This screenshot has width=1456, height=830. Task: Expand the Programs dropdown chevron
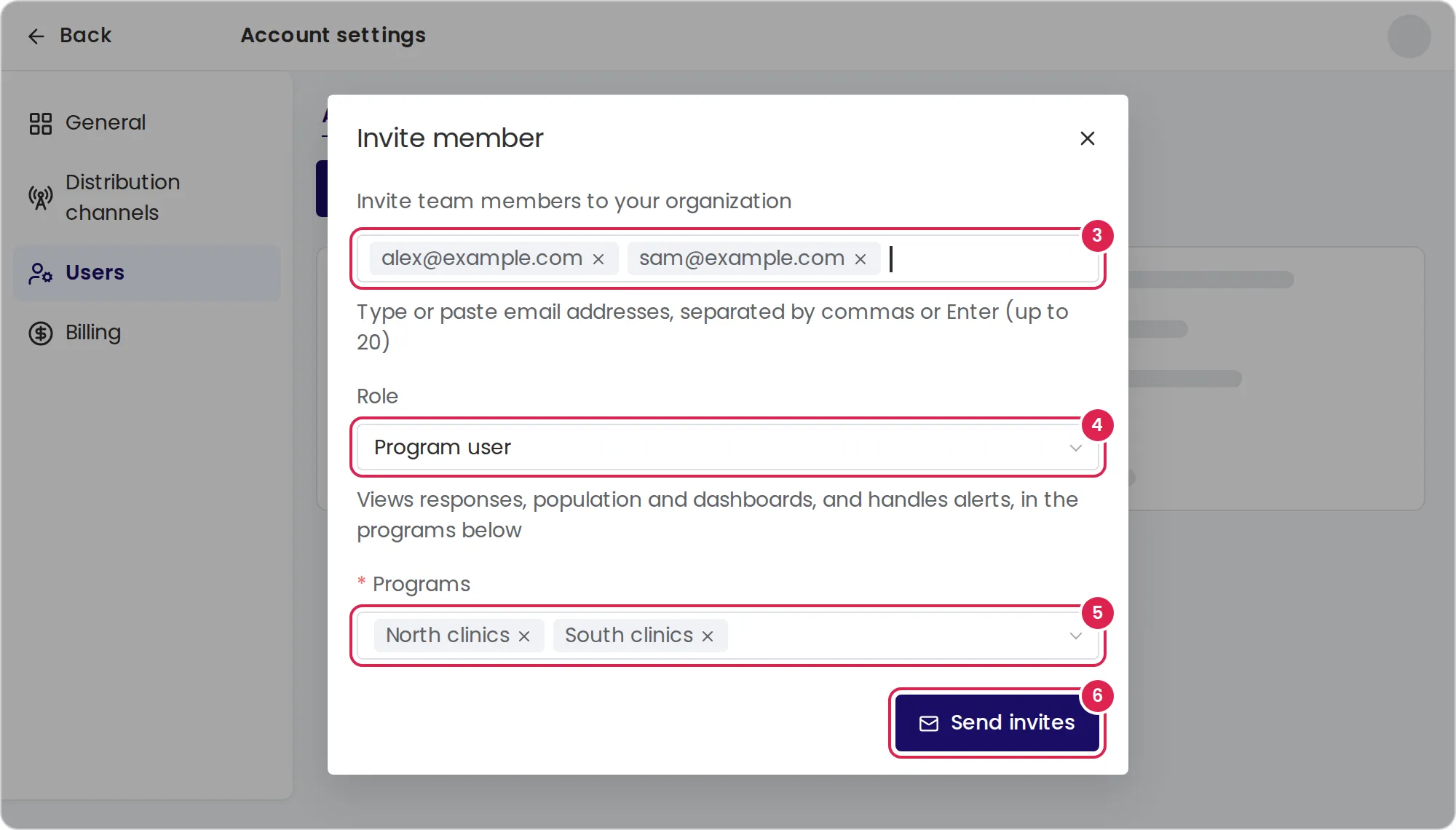(x=1076, y=636)
